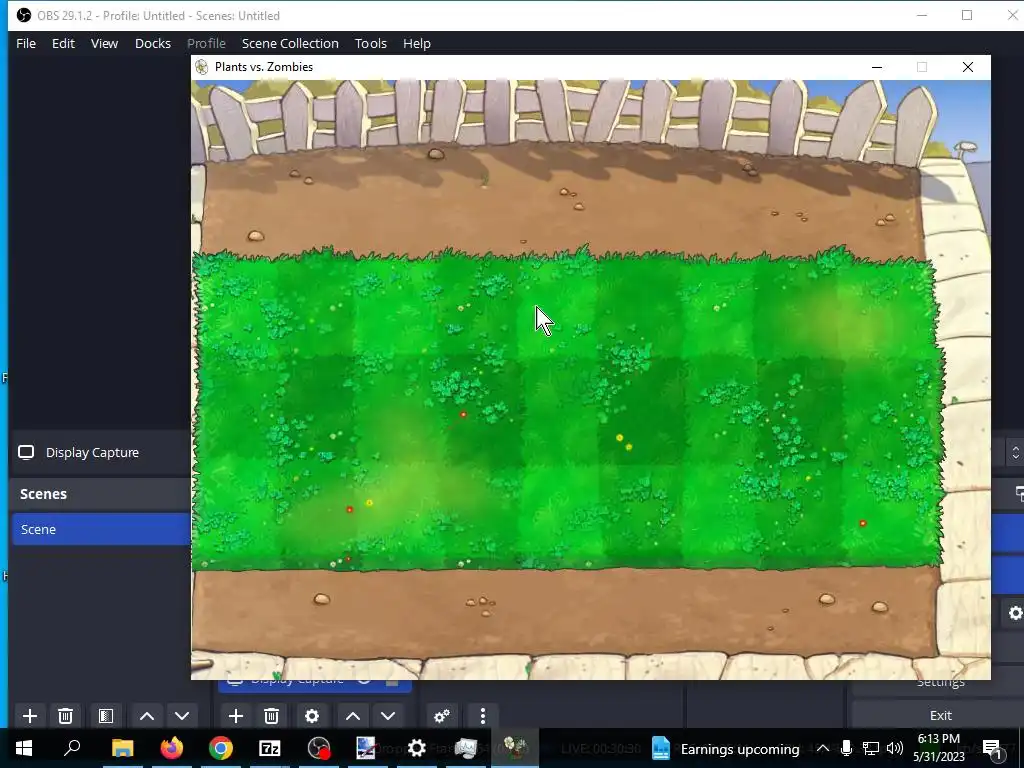Open source properties gear icon
The width and height of the screenshot is (1024, 768).
312,716
